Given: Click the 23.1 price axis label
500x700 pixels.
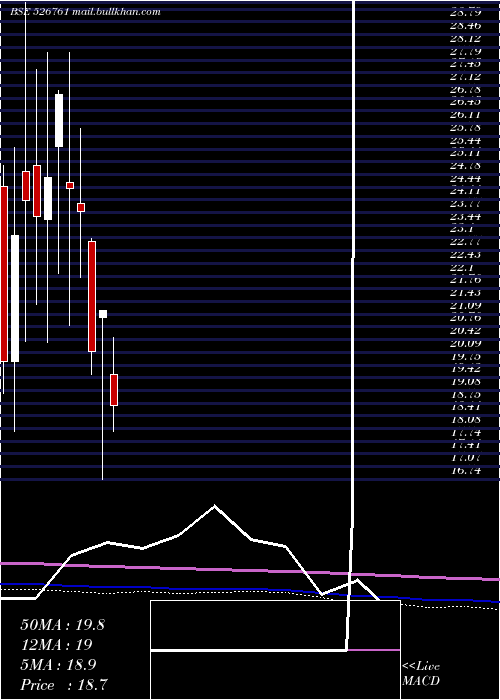Looking at the screenshot, I should pos(462,229).
